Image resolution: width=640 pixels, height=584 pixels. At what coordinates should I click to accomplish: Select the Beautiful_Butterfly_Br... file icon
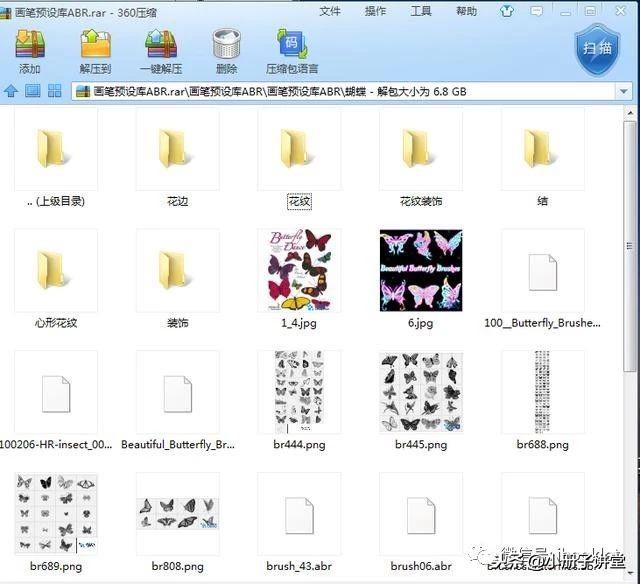(178, 393)
